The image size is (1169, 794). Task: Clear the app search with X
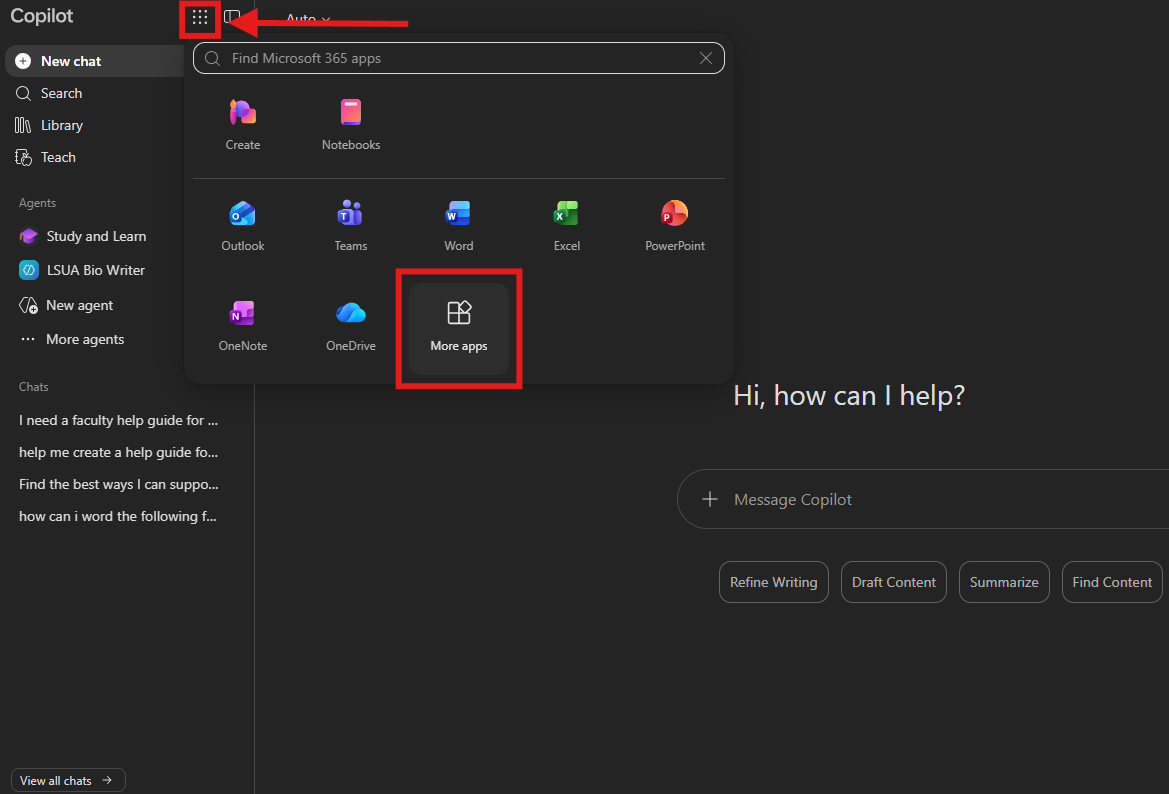(705, 58)
